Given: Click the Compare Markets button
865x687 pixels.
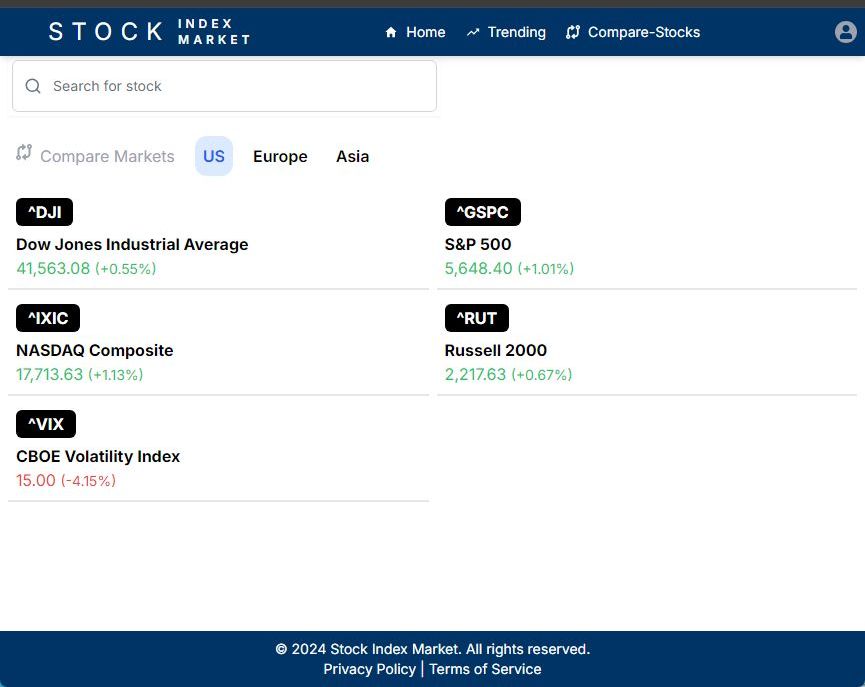Looking at the screenshot, I should pyautogui.click(x=95, y=156).
